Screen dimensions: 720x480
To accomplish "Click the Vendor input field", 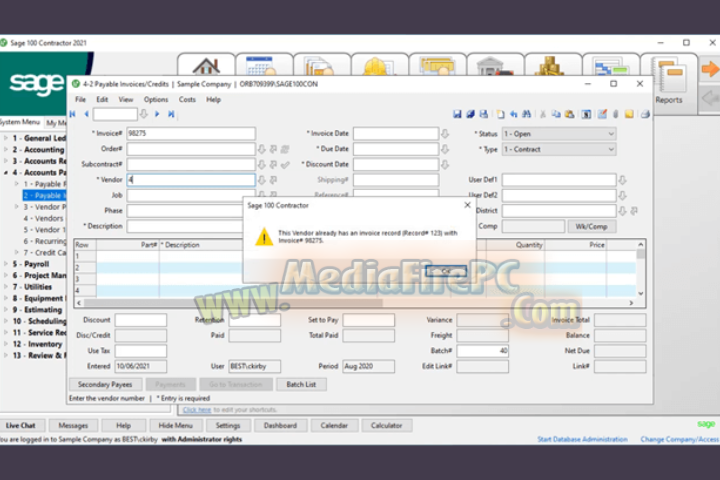I will tap(191, 180).
